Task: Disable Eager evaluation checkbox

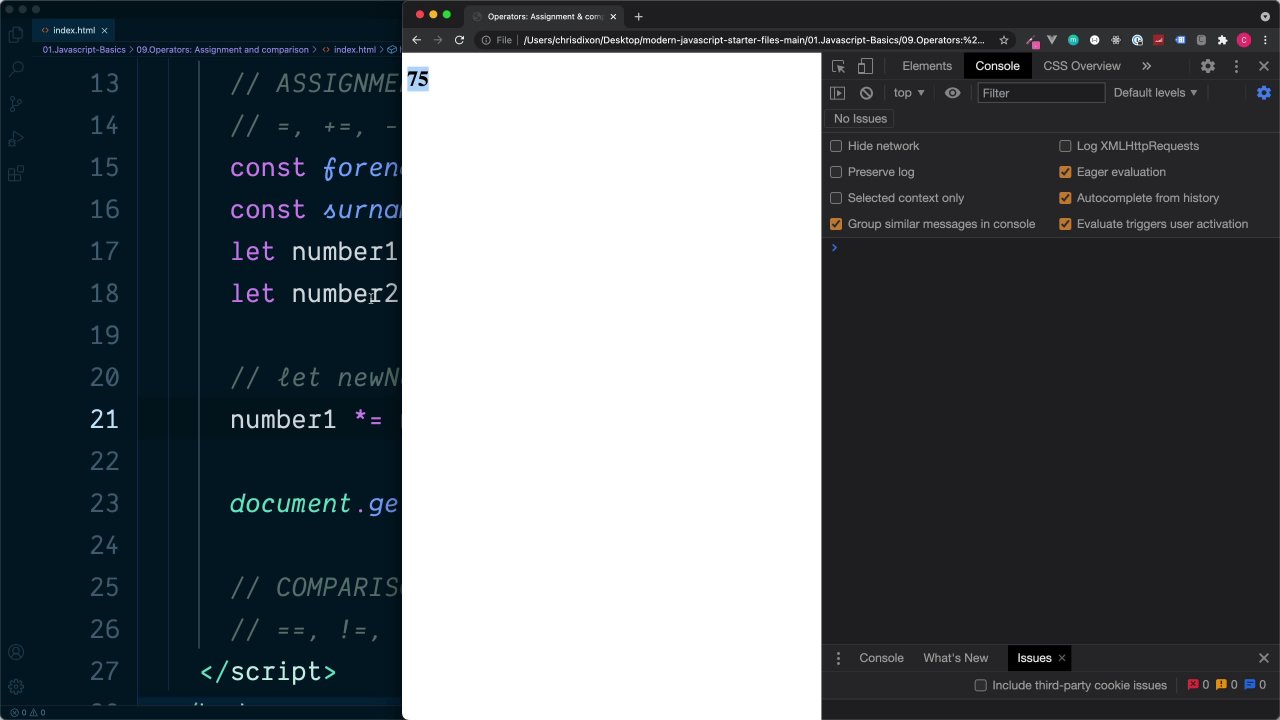Action: (x=1065, y=172)
